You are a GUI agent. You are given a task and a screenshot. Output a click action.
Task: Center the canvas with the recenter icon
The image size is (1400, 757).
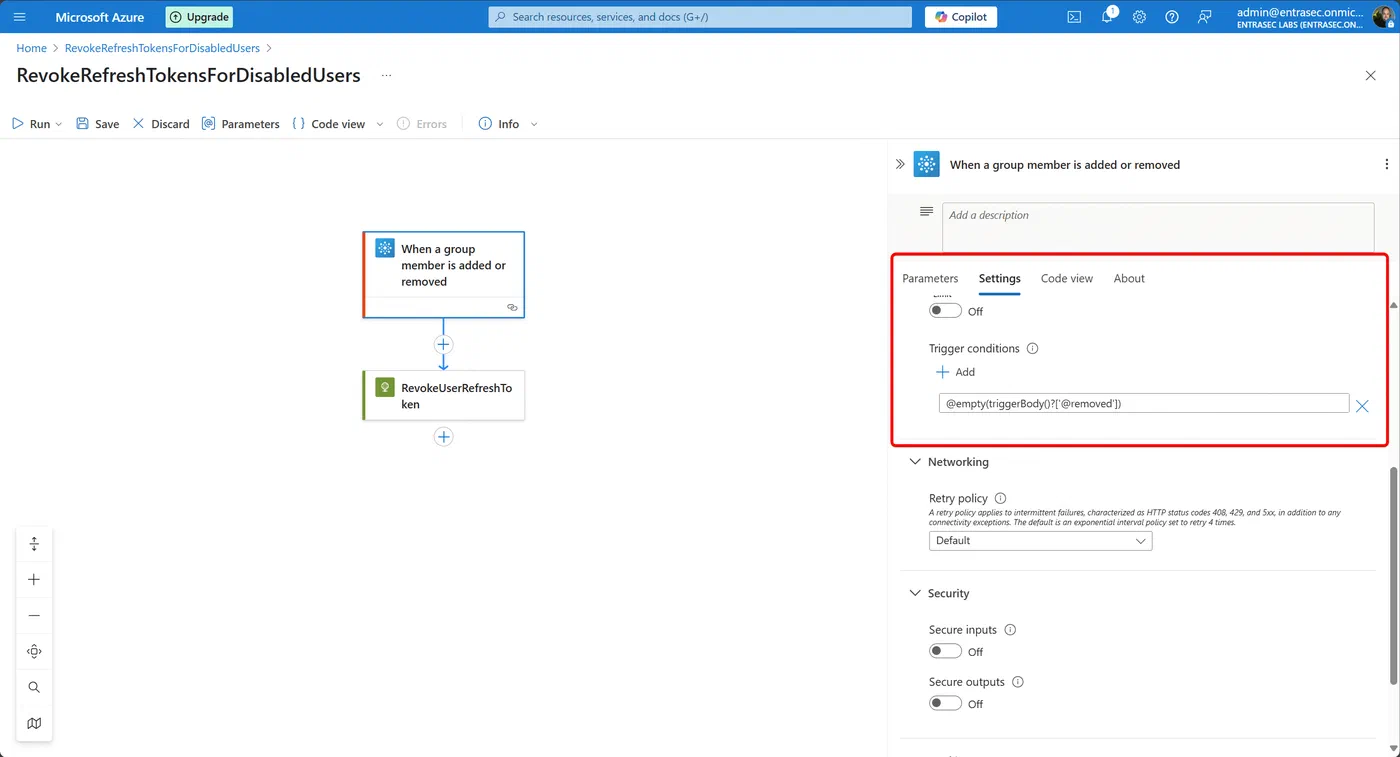34,652
